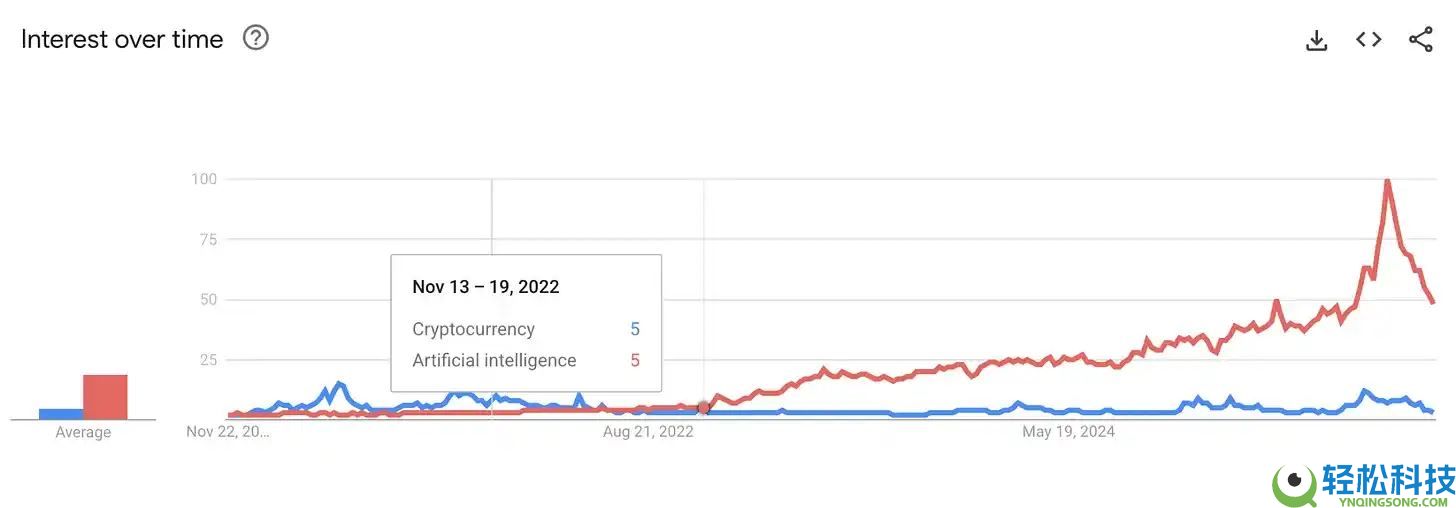1456x508 pixels.
Task: Click the "May 19, 2024" axis label
Action: pos(1068,432)
